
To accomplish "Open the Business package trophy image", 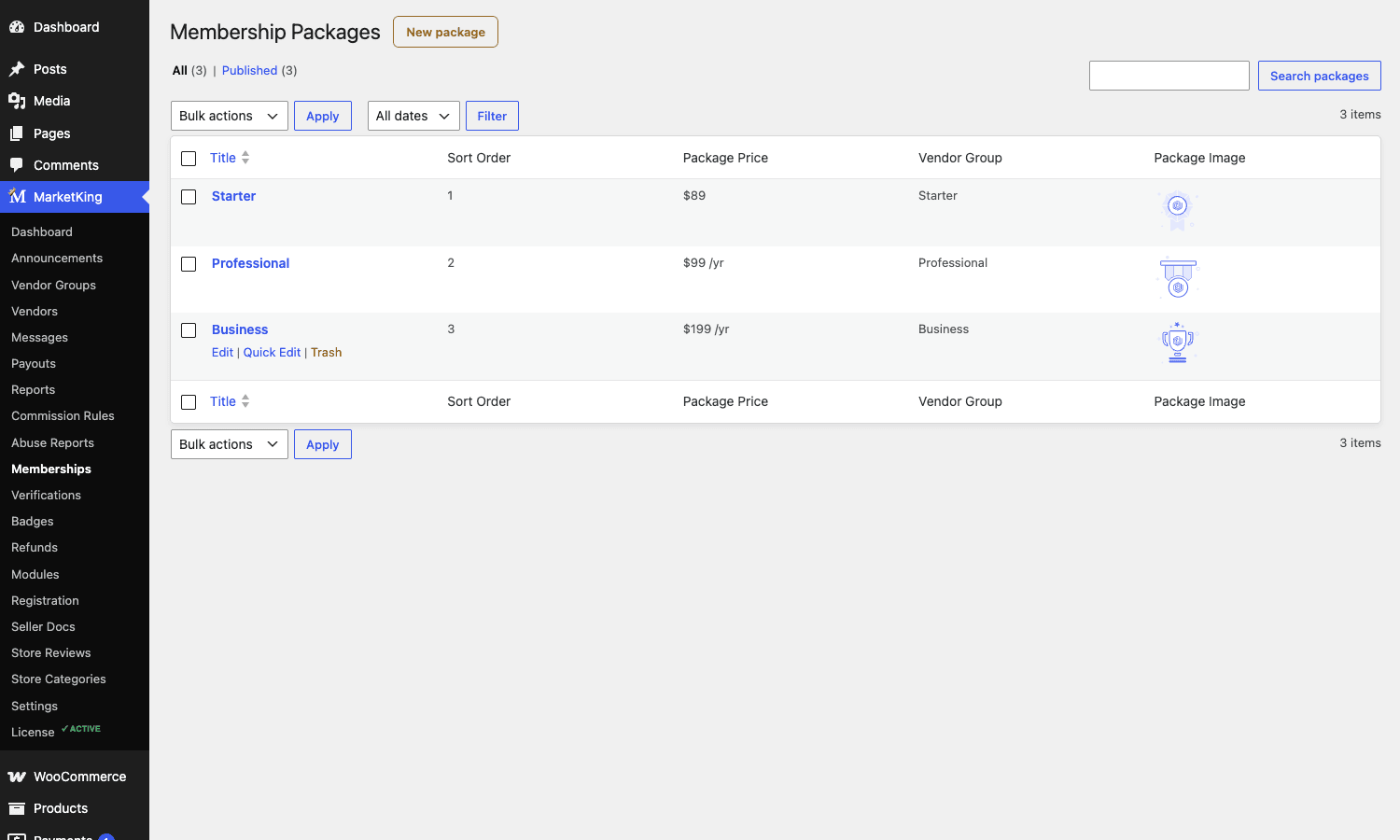I will point(1178,343).
